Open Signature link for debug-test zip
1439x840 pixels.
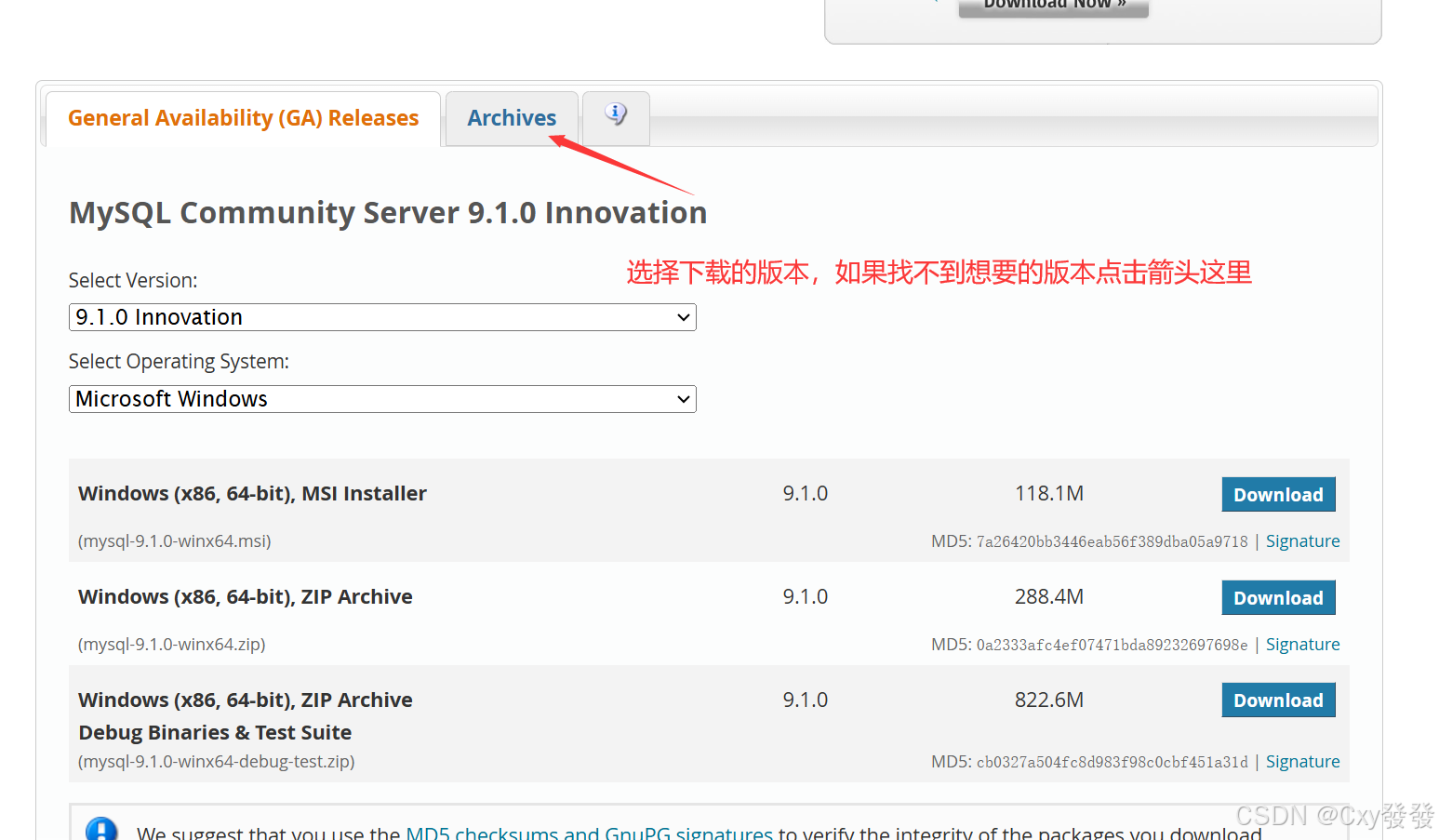[x=1302, y=762]
